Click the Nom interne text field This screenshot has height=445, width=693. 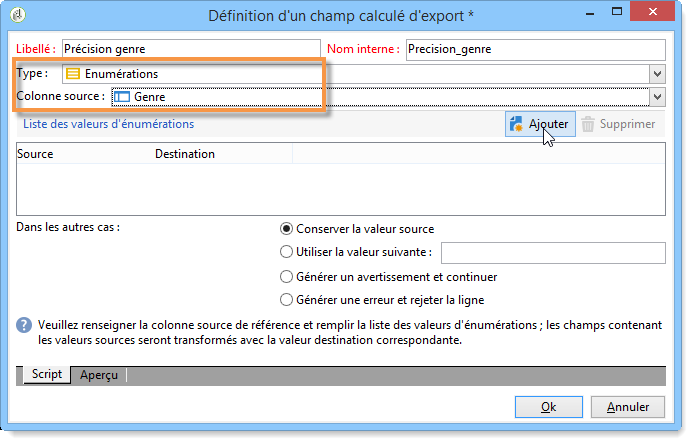coord(536,49)
